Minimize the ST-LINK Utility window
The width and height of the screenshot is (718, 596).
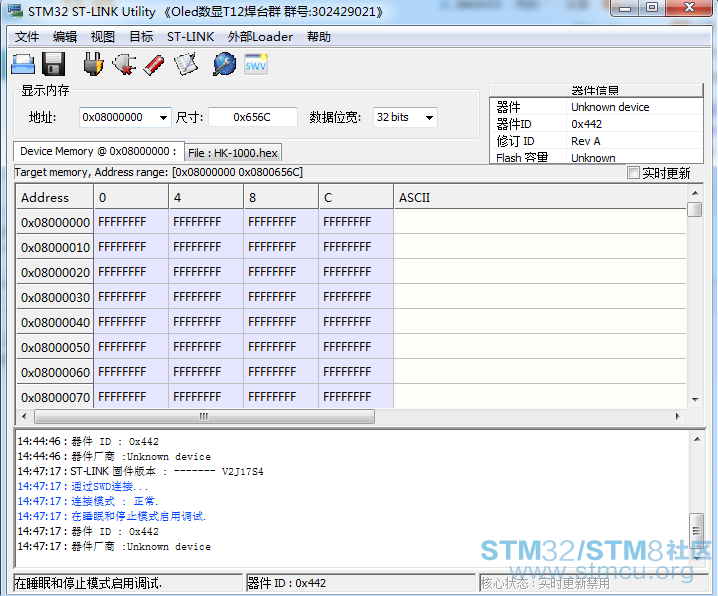[x=625, y=8]
